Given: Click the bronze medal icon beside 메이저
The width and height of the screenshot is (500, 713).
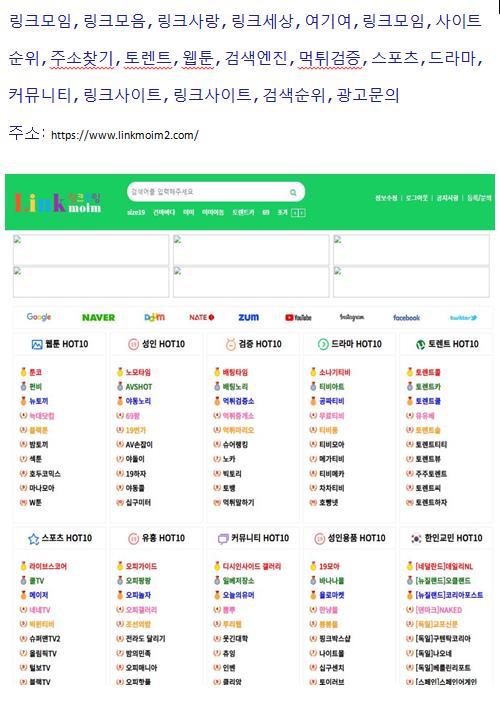Looking at the screenshot, I should (x=23, y=595).
